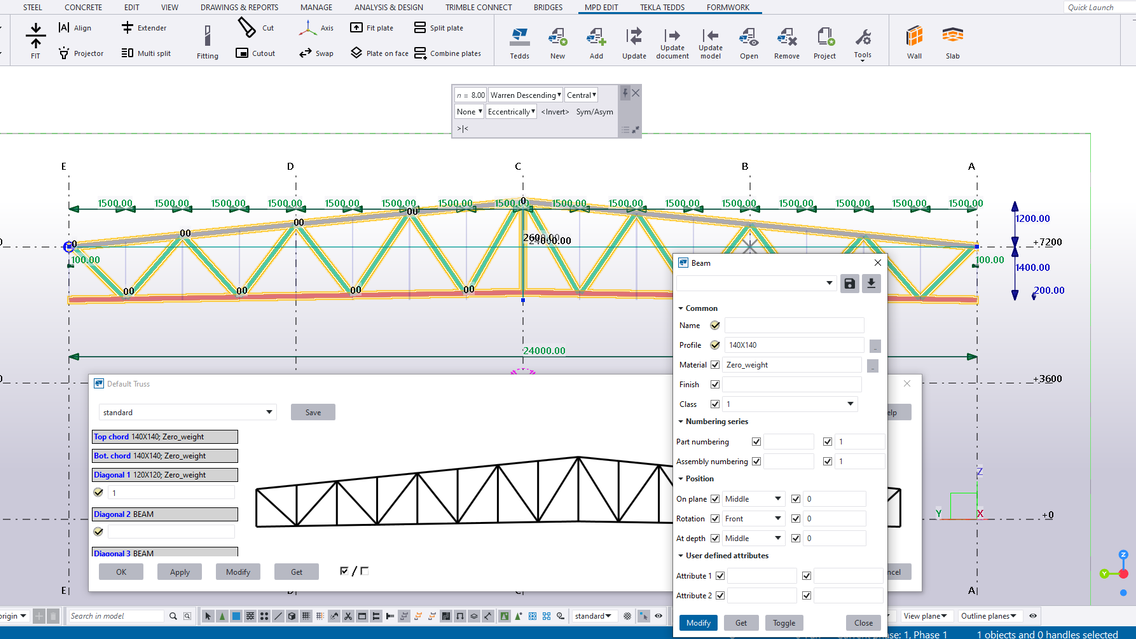Screen dimensions: 1136x639
Task: Open the TEKLA TEDDS tab
Action: tap(662, 7)
